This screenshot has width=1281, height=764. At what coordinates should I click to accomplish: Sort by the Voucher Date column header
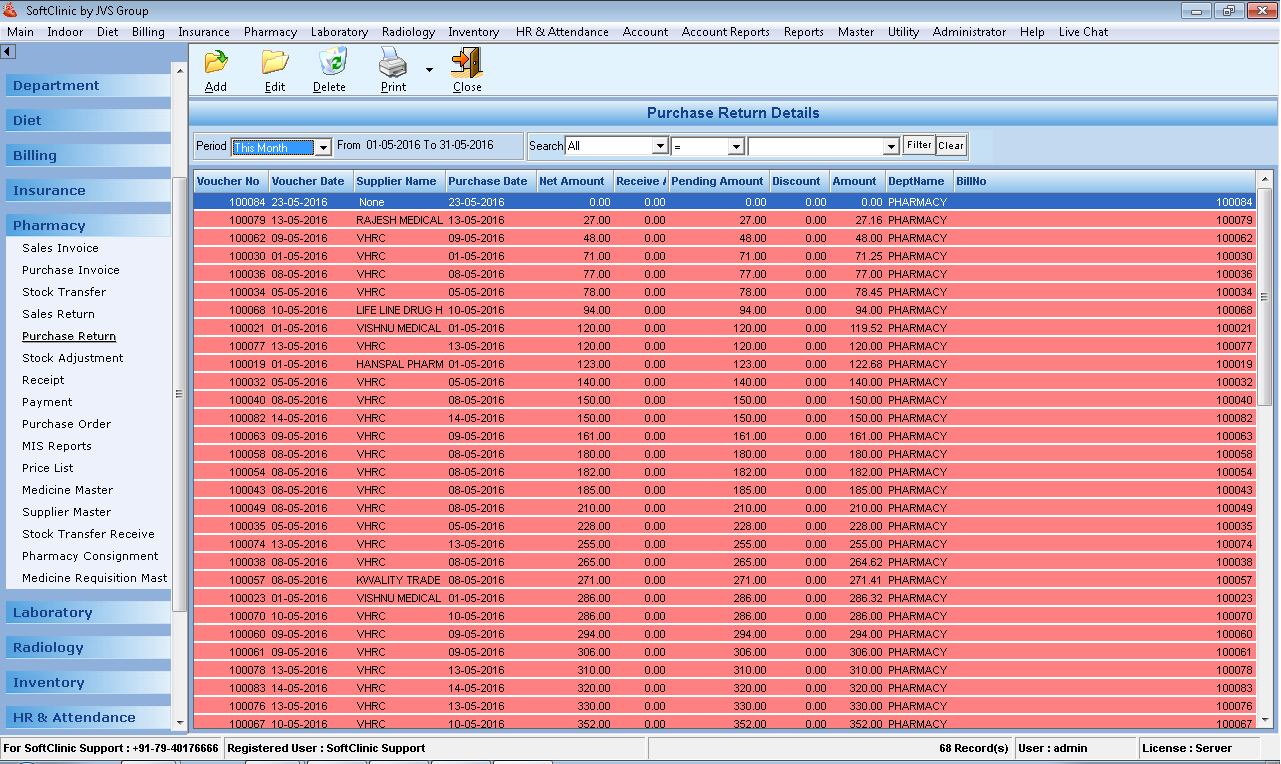point(308,181)
